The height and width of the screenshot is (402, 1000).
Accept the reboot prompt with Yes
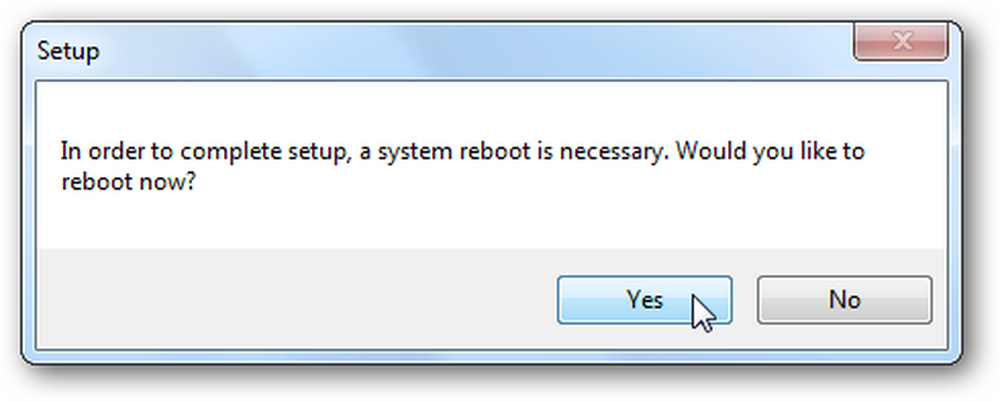(644, 300)
